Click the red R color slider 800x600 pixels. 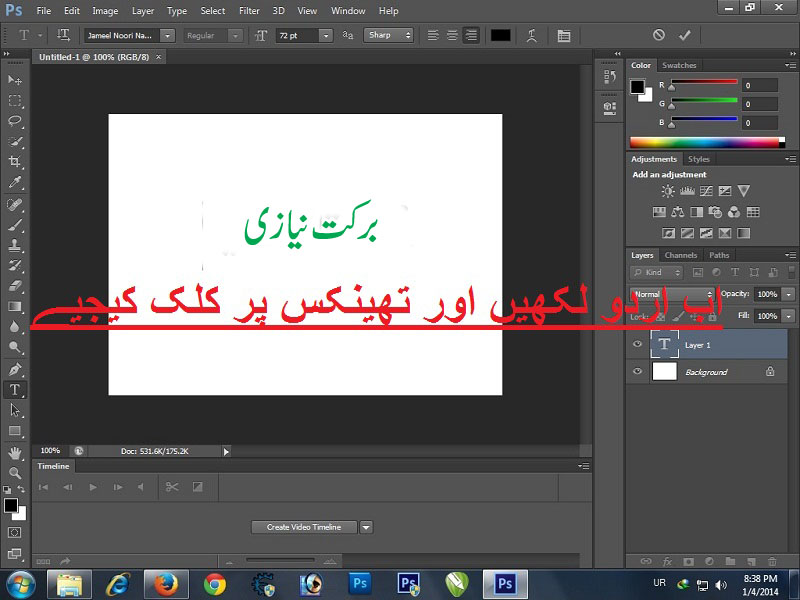coord(704,82)
